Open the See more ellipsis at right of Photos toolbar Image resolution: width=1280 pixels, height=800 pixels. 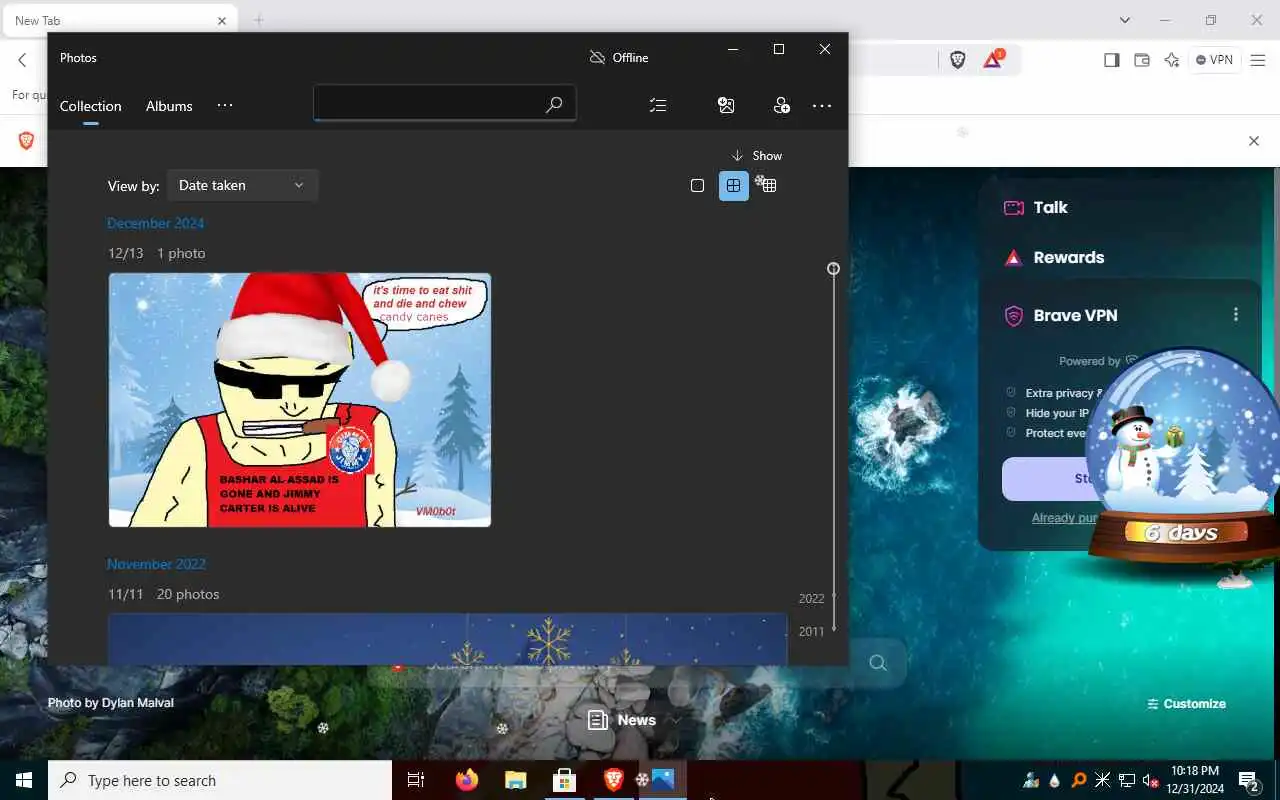[822, 105]
